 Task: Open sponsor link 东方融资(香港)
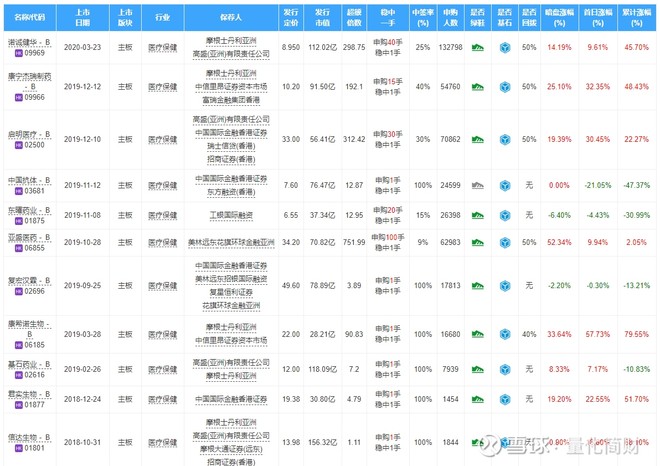231,192
